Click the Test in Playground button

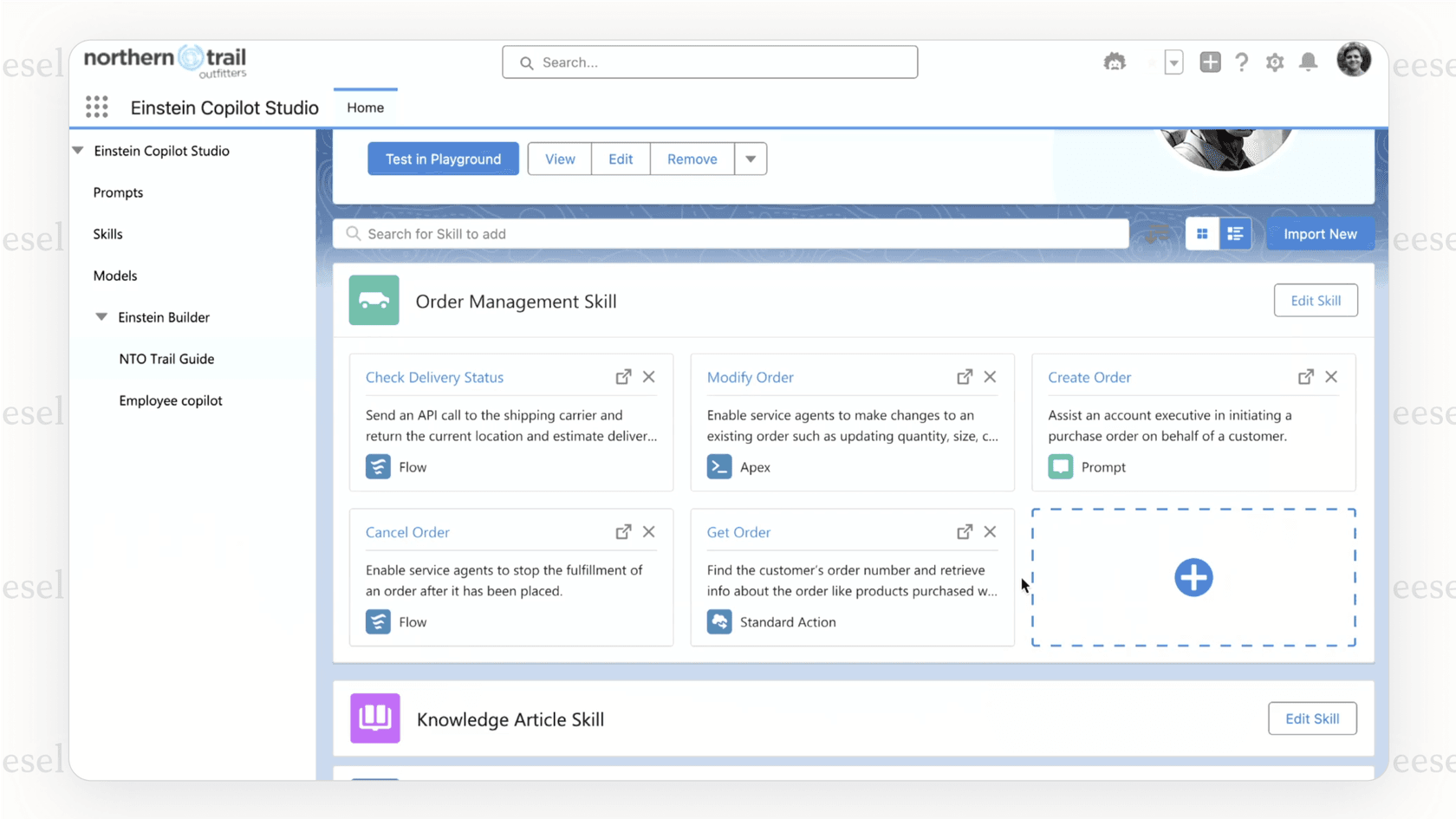tap(443, 159)
